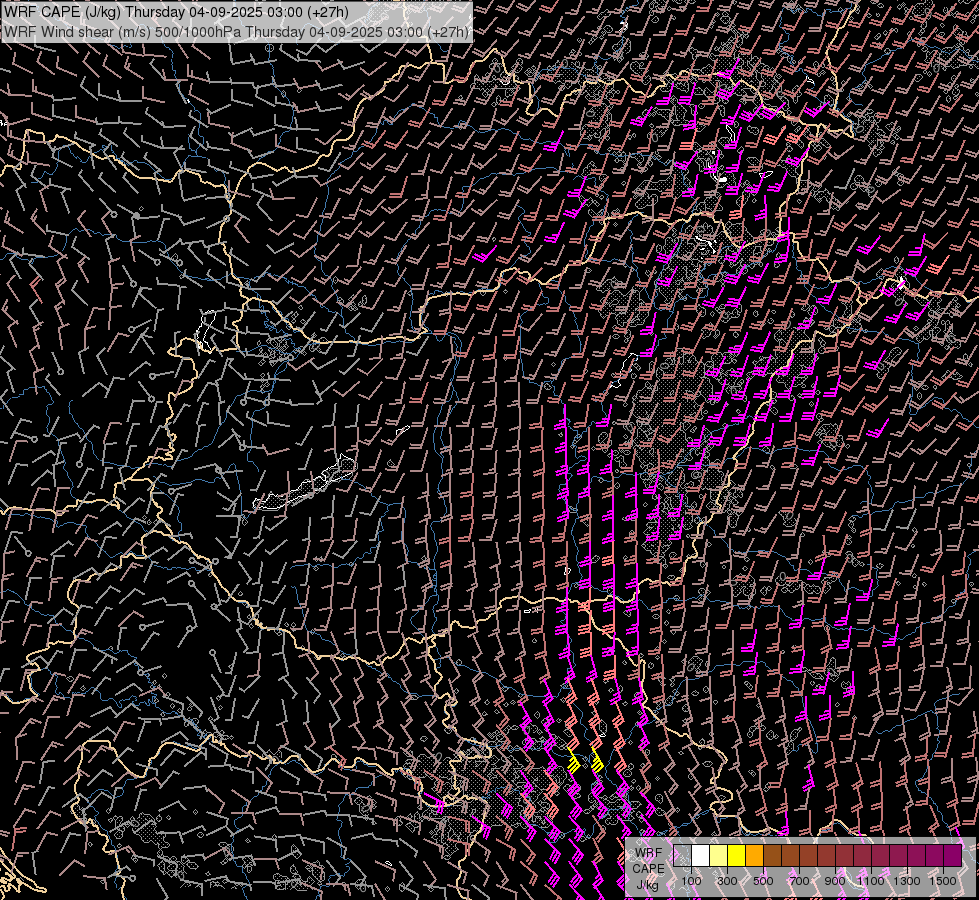This screenshot has width=979, height=900.
Task: Select the white CAPE legend swatch
Action: click(701, 856)
